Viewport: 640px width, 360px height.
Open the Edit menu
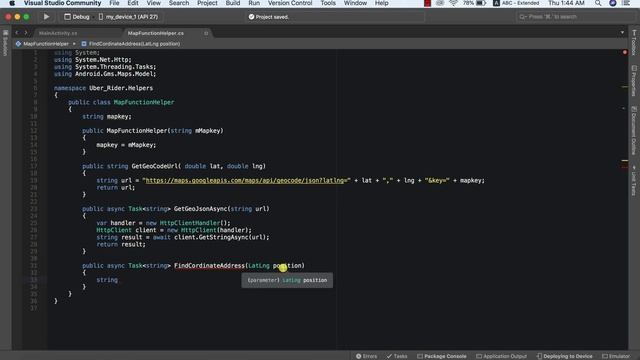pos(133,3)
